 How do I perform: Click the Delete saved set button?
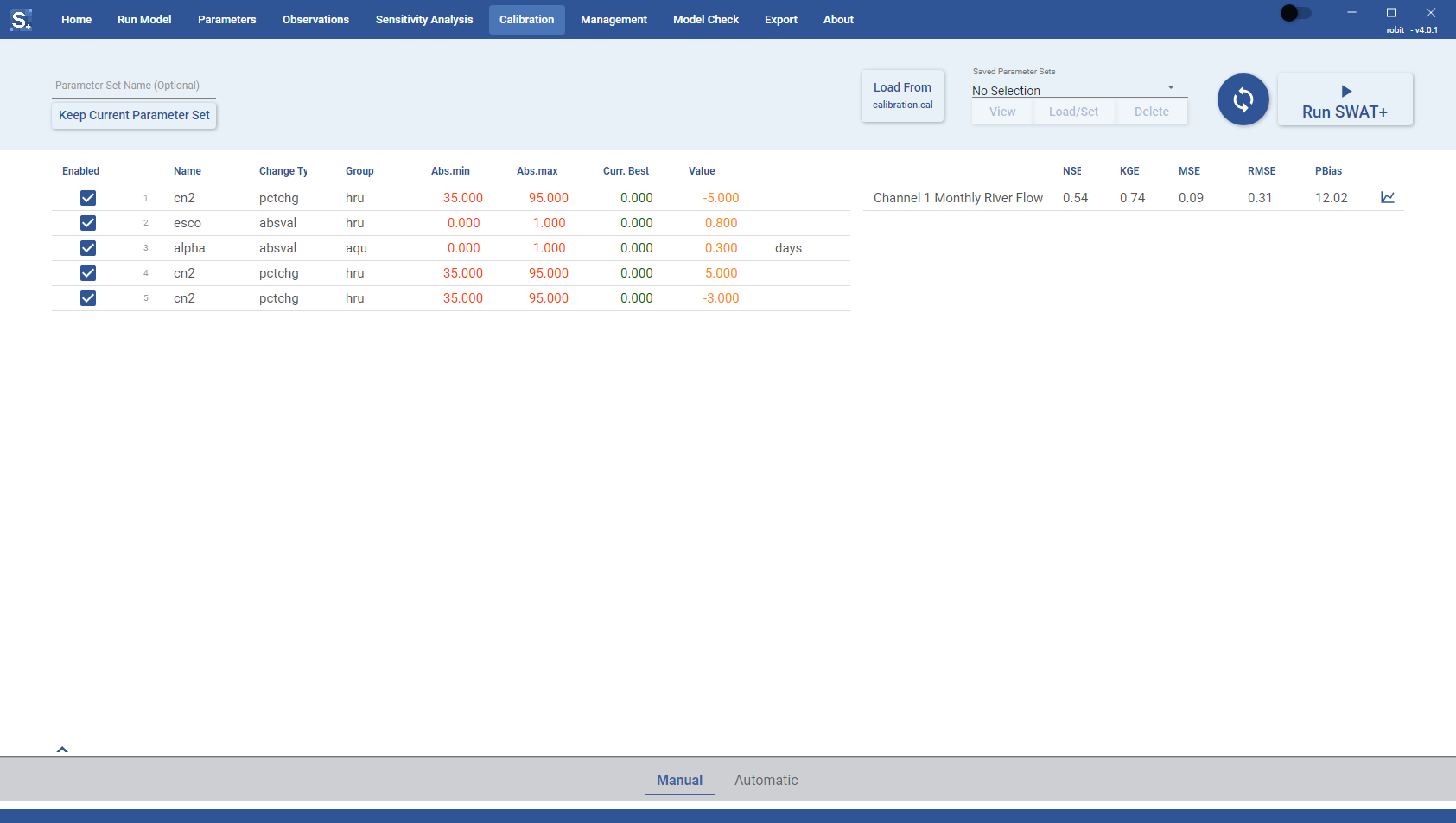point(1151,112)
